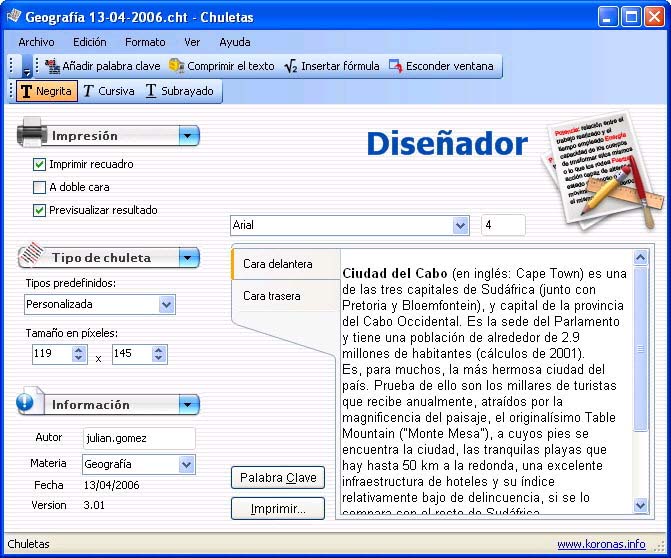Toggle Negrita bold formatting
The image size is (671, 558).
[x=47, y=91]
